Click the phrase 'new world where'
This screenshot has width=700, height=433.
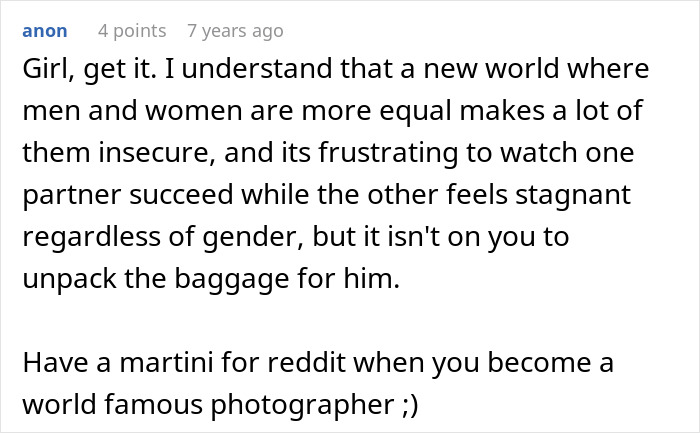click(536, 69)
